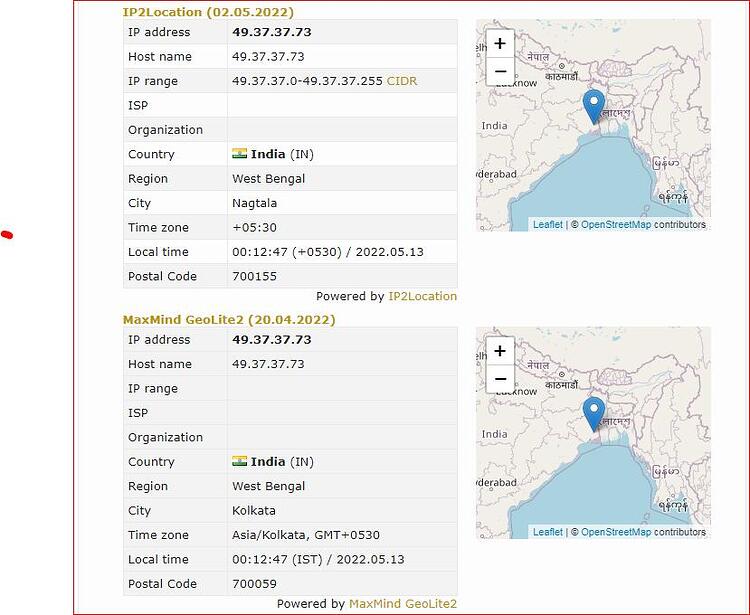The height and width of the screenshot is (615, 750).
Task: Click India flag in IP2Location Country row
Action: click(x=239, y=154)
